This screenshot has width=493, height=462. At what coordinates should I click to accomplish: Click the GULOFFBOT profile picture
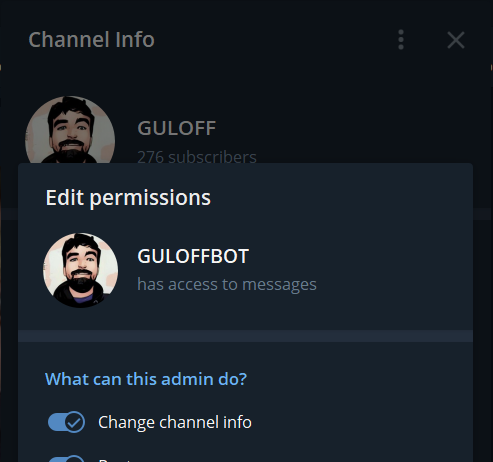click(80, 270)
